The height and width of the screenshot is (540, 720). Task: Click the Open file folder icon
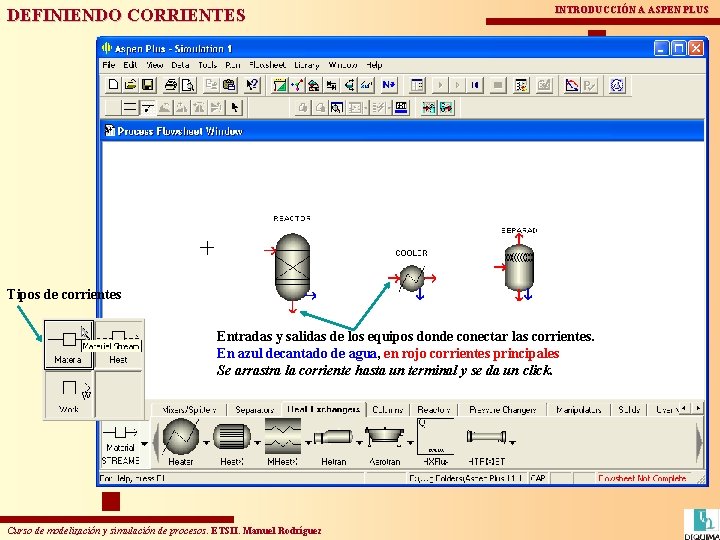tap(130, 85)
